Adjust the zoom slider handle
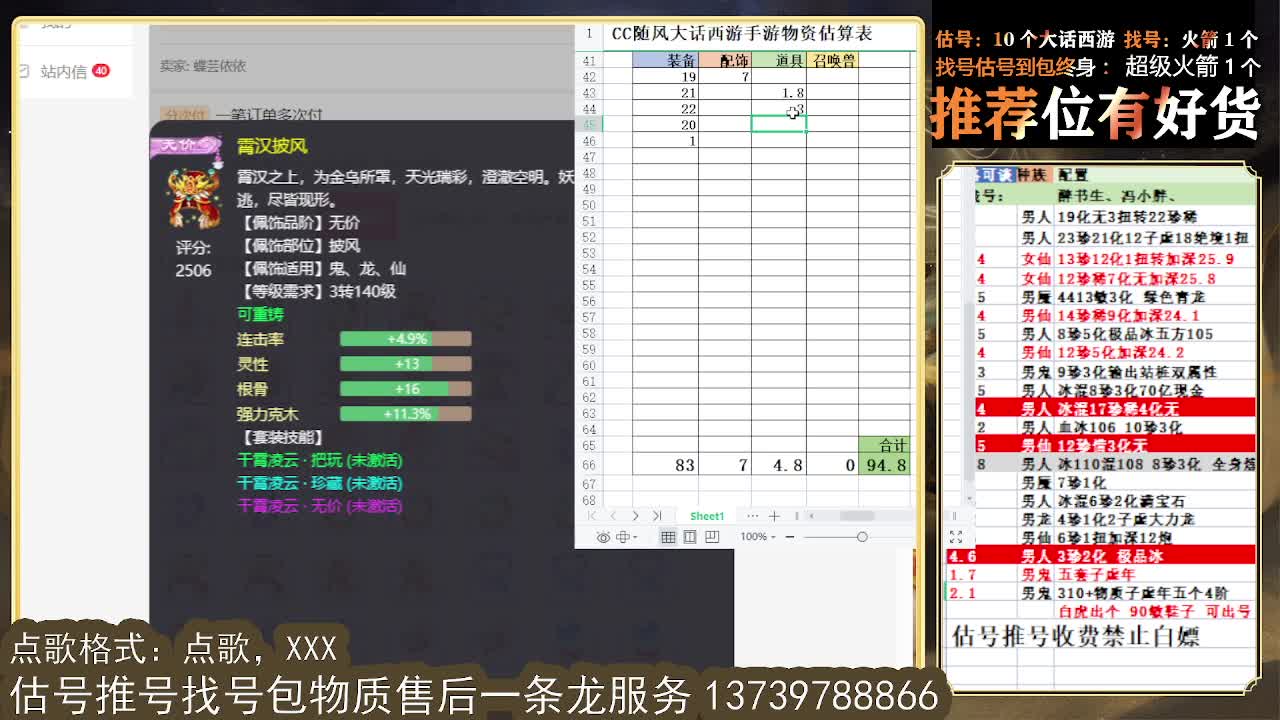Image resolution: width=1280 pixels, height=720 pixels. click(862, 537)
